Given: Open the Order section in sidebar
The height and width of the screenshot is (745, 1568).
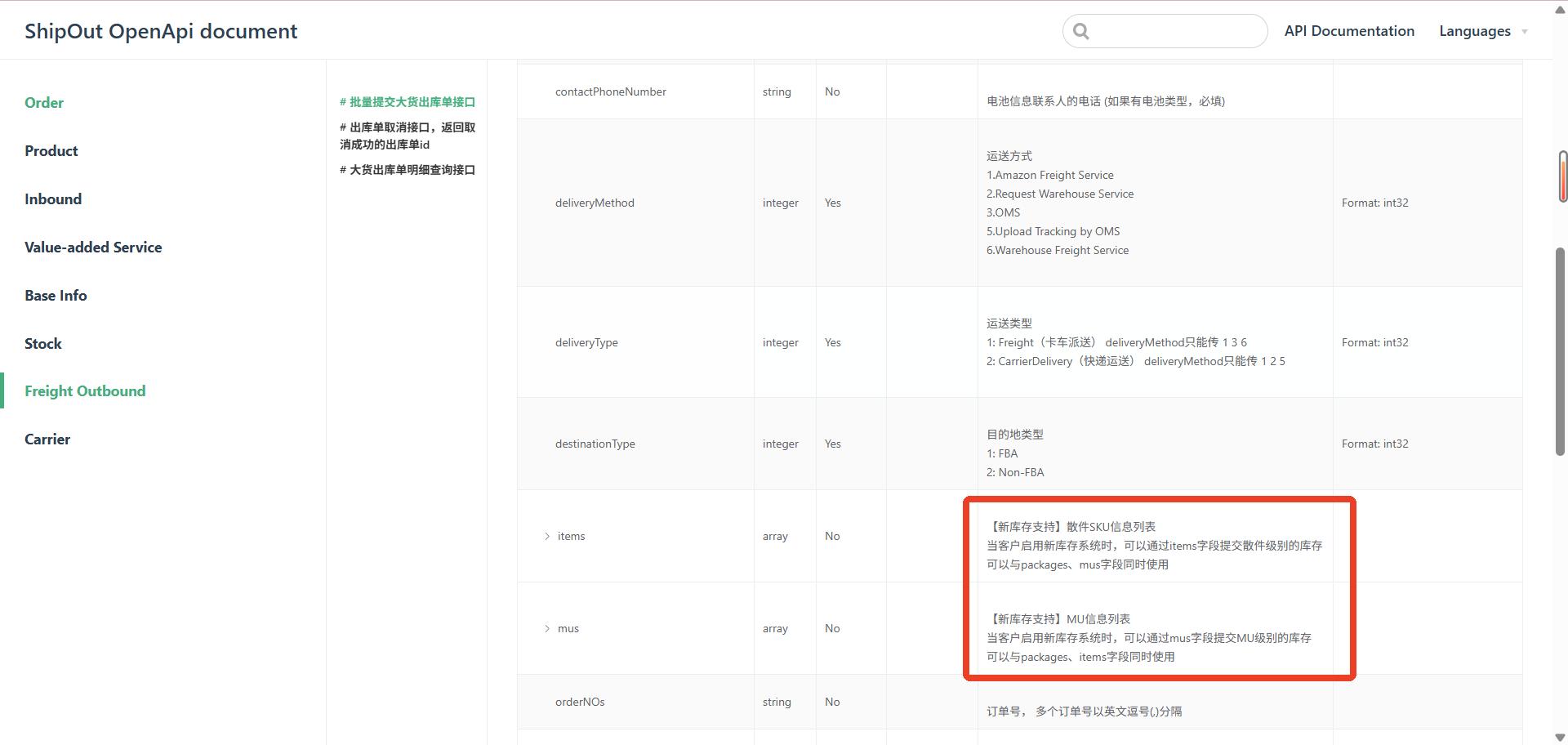Looking at the screenshot, I should (44, 103).
